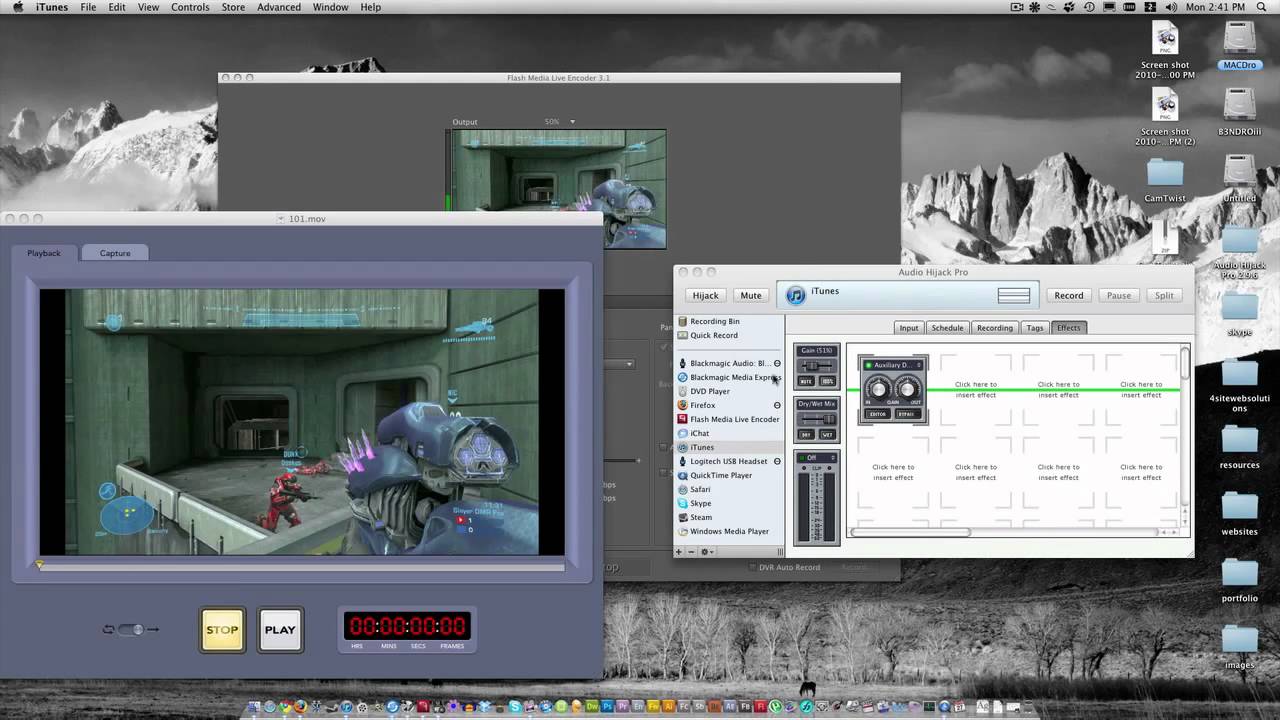Switch mix to Dry
This screenshot has height=720, width=1280.
[x=807, y=435]
